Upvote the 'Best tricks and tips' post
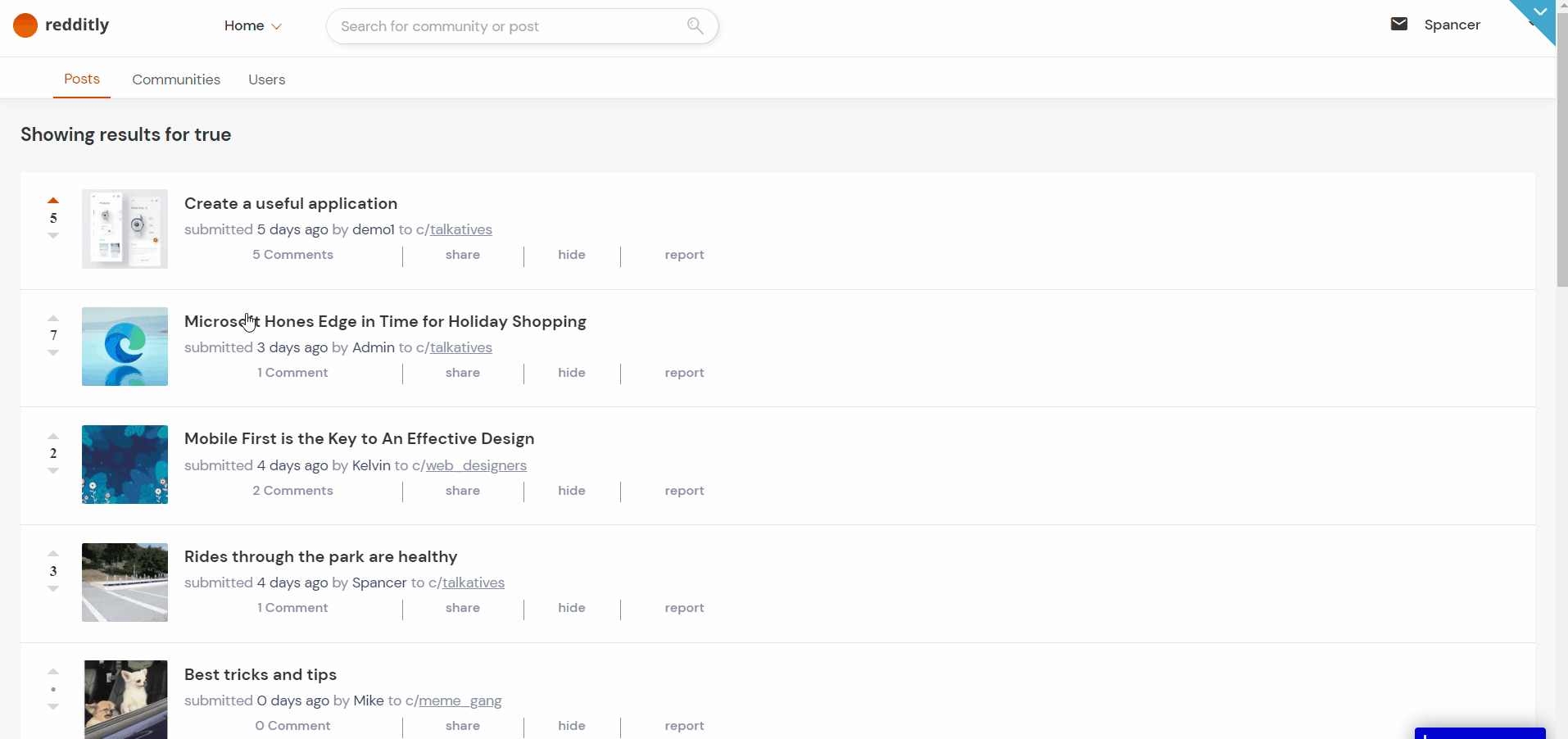The width and height of the screenshot is (1568, 739). pos(53,671)
